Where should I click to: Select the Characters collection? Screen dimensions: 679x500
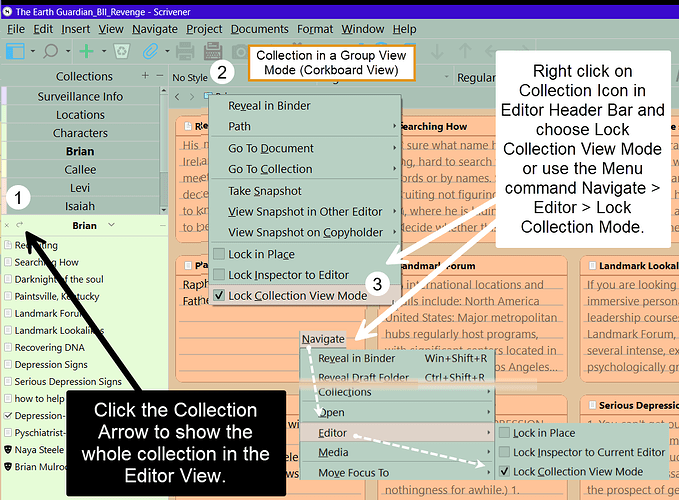pyautogui.click(x=80, y=133)
